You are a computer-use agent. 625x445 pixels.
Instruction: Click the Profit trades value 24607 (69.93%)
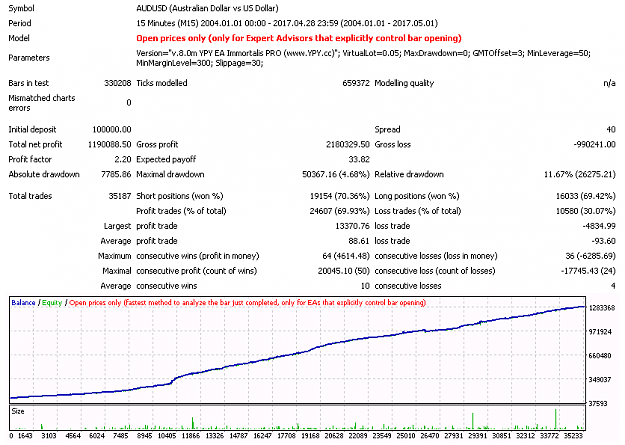point(340,211)
